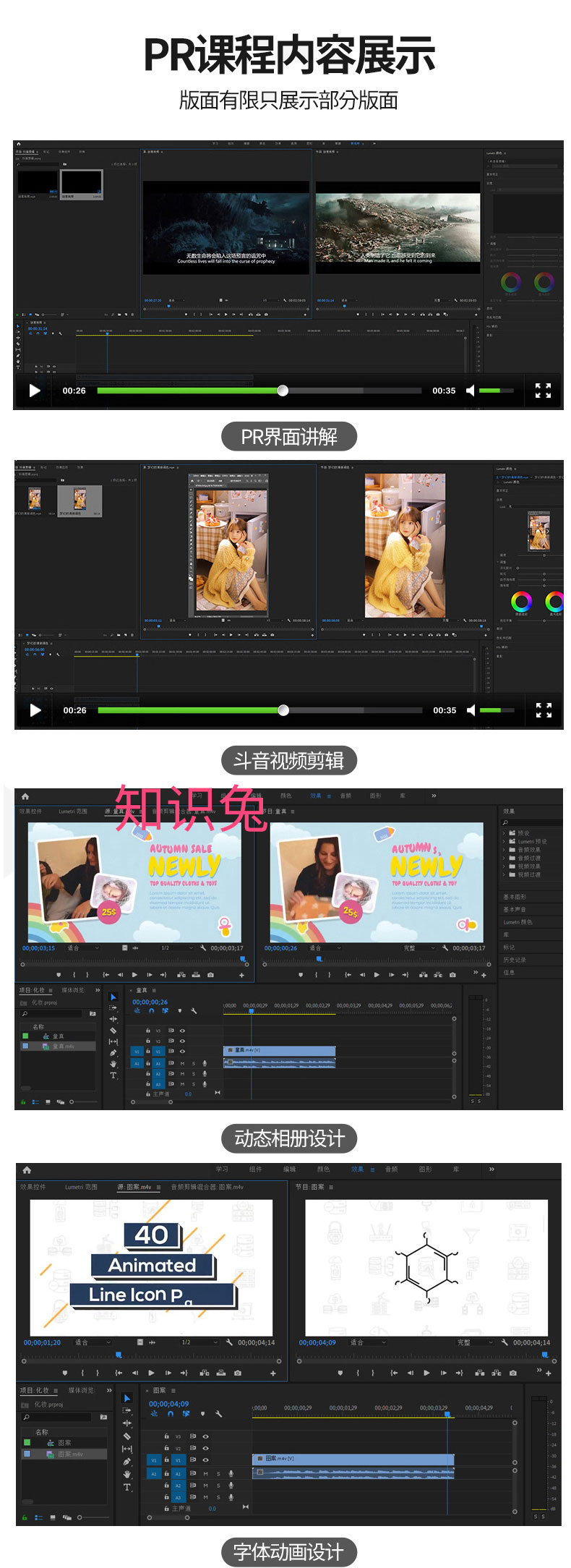The width and height of the screenshot is (571, 1568).
Task: Seek on the 斗音视频剪辑 video progress bar
Action: [259, 710]
